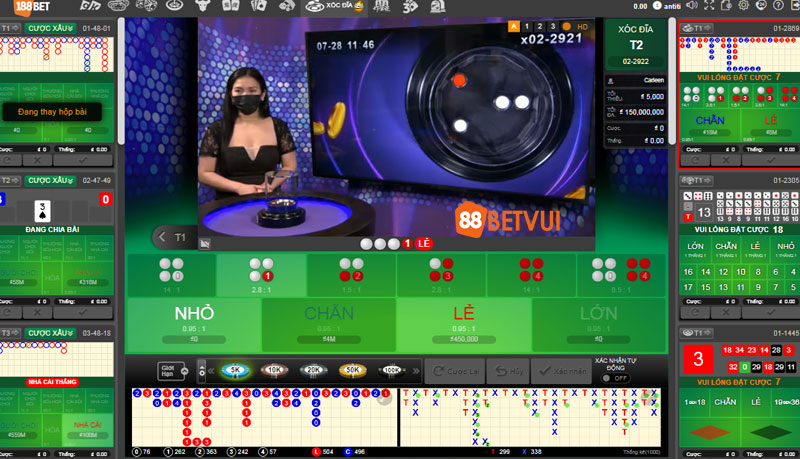Place a bet on CHẴN in main table
The width and height of the screenshot is (800, 459).
329,324
